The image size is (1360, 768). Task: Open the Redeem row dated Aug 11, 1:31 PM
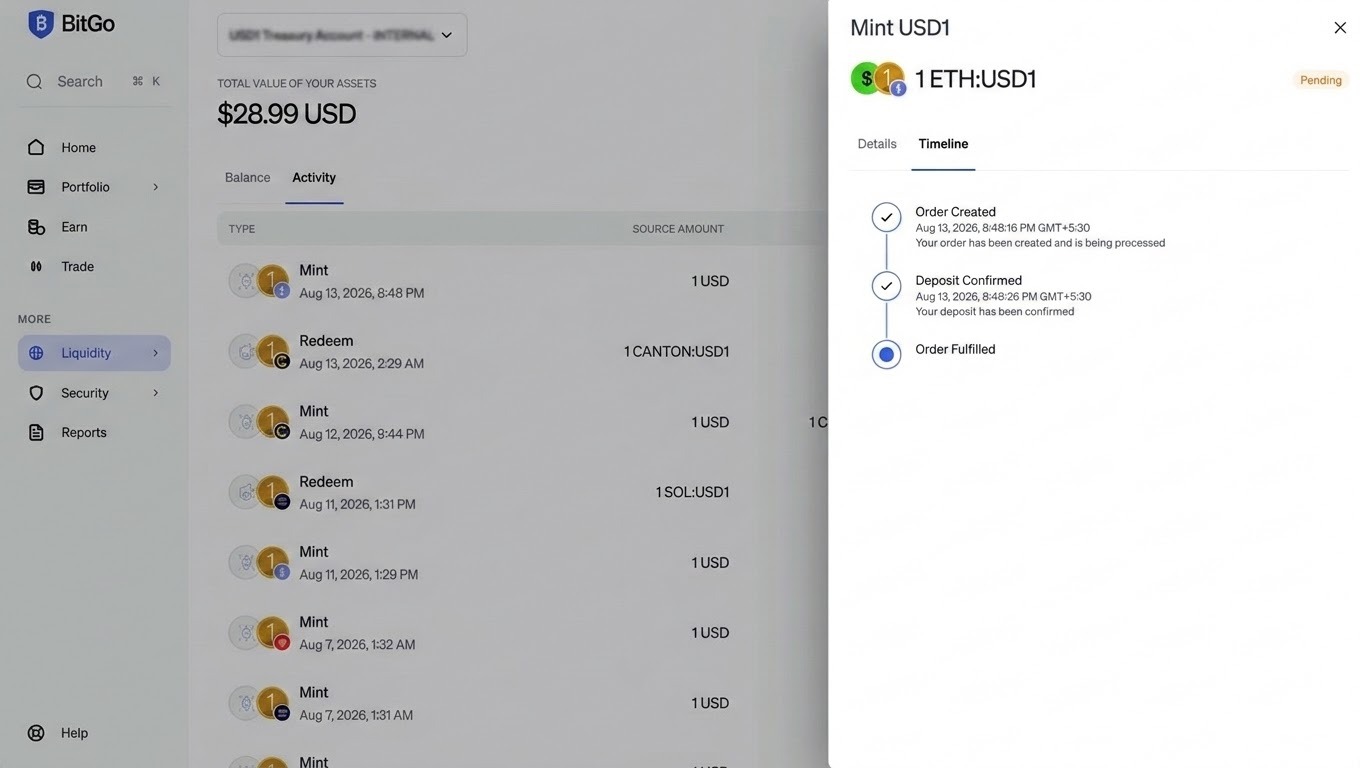point(522,492)
